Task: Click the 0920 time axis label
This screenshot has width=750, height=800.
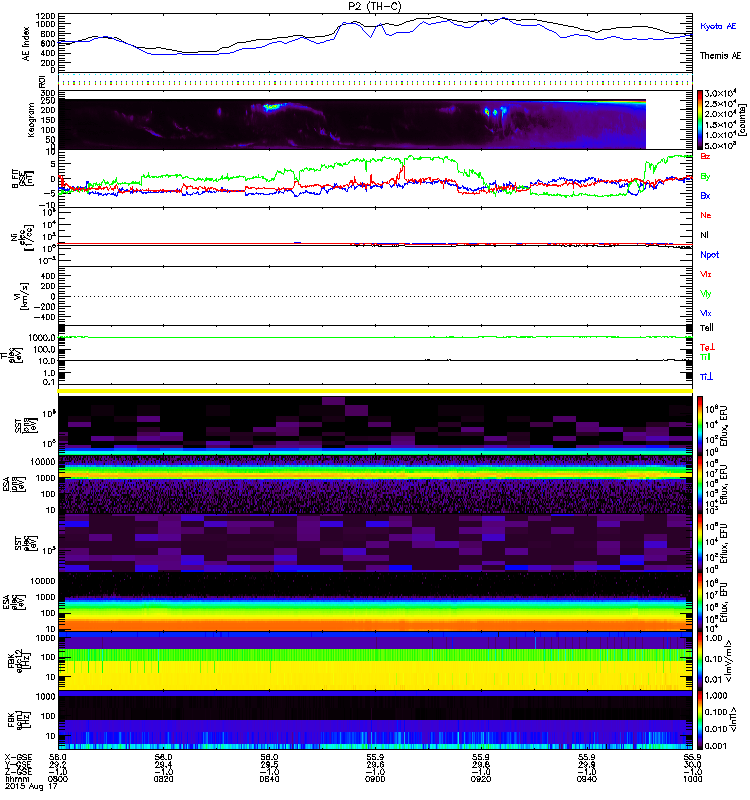Action: pyautogui.click(x=481, y=779)
